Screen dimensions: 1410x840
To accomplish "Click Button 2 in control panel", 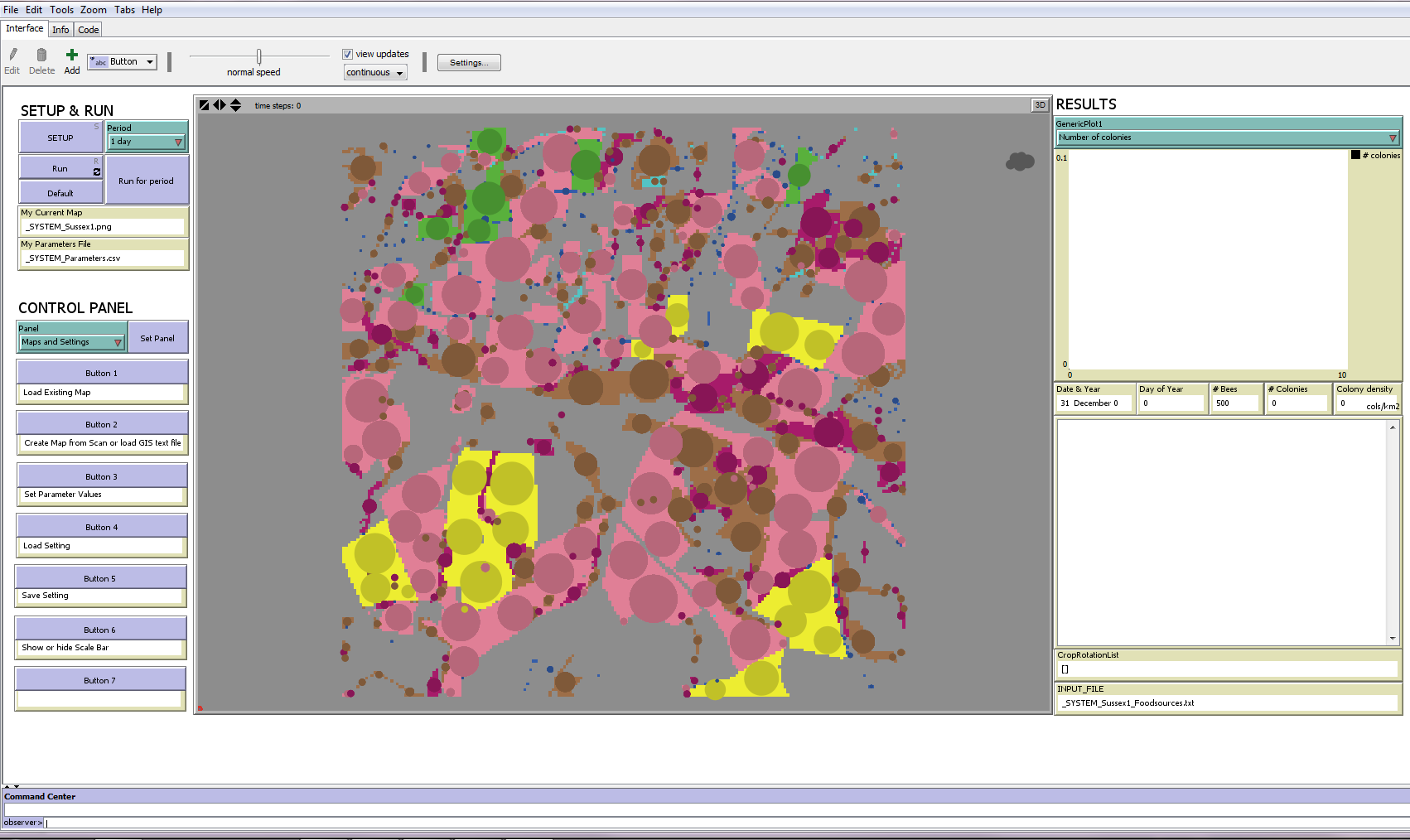I will pos(102,424).
